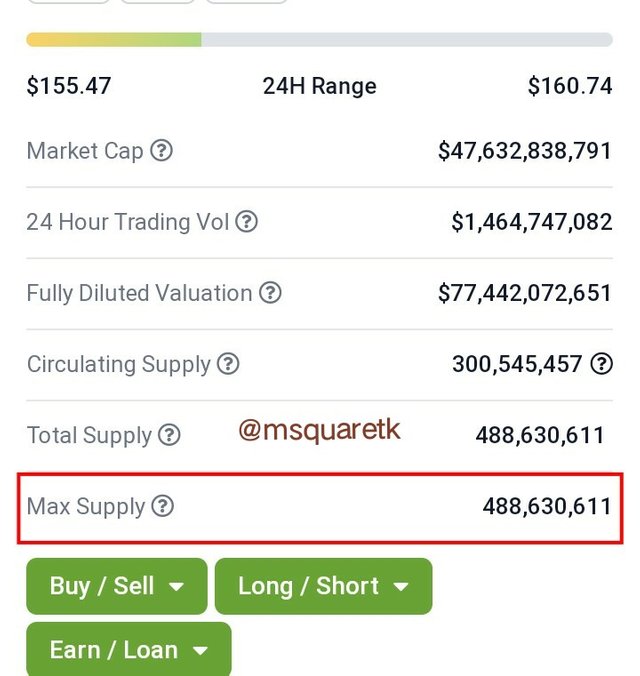Click the Fully Diluted Valuation amount $77,442,072,651

pyautogui.click(x=525, y=293)
